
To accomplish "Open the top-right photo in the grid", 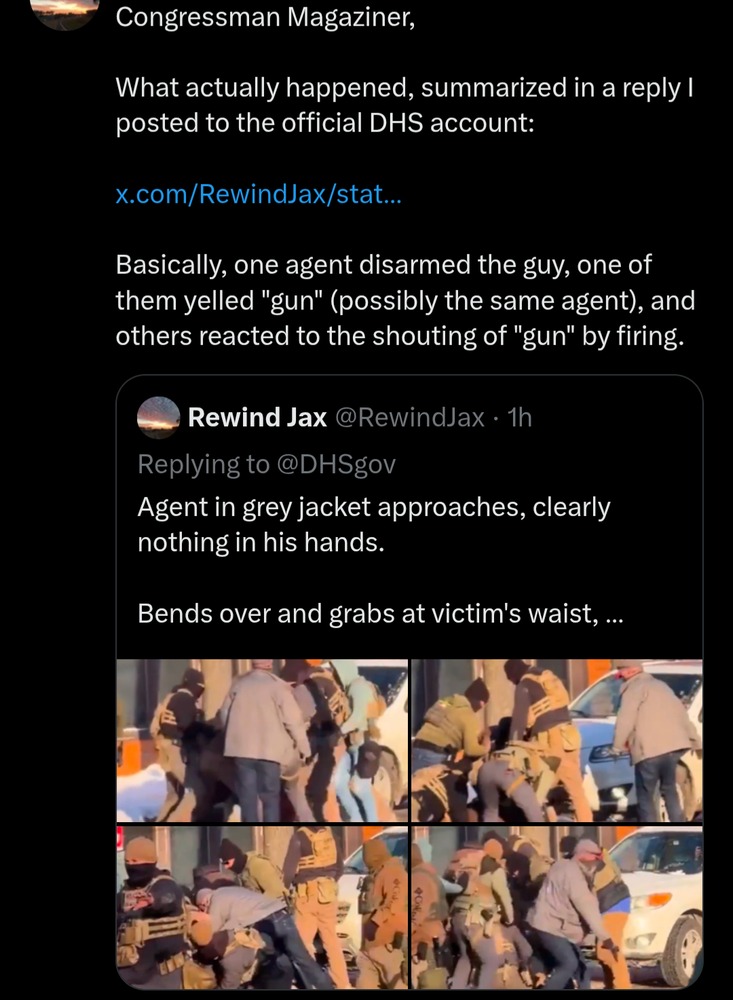I will (x=557, y=740).
